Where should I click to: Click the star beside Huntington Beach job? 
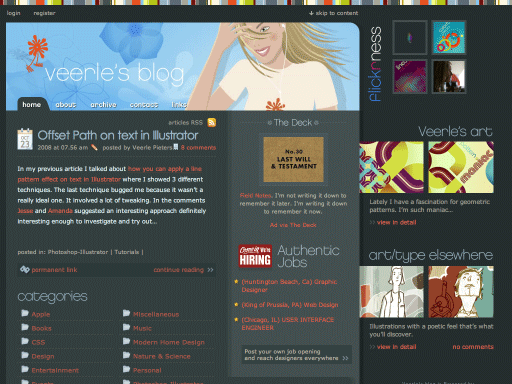(x=236, y=282)
